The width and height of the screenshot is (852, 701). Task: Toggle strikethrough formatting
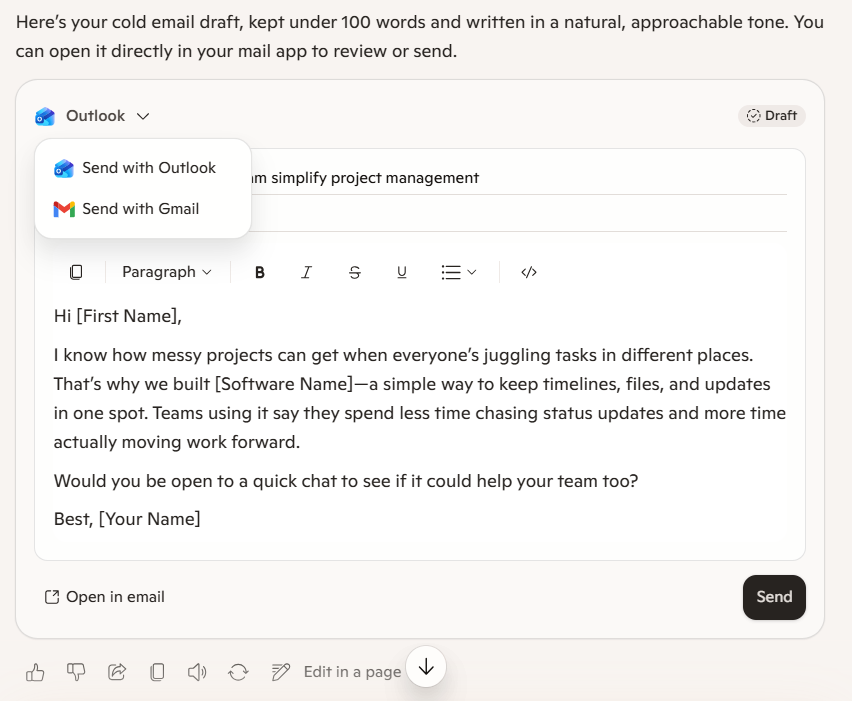[354, 272]
